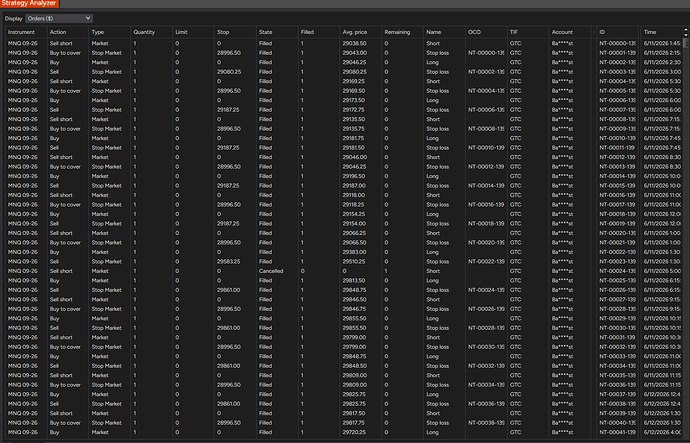Click avg. price cell 29046.00
The width and height of the screenshot is (690, 443).
(355, 157)
